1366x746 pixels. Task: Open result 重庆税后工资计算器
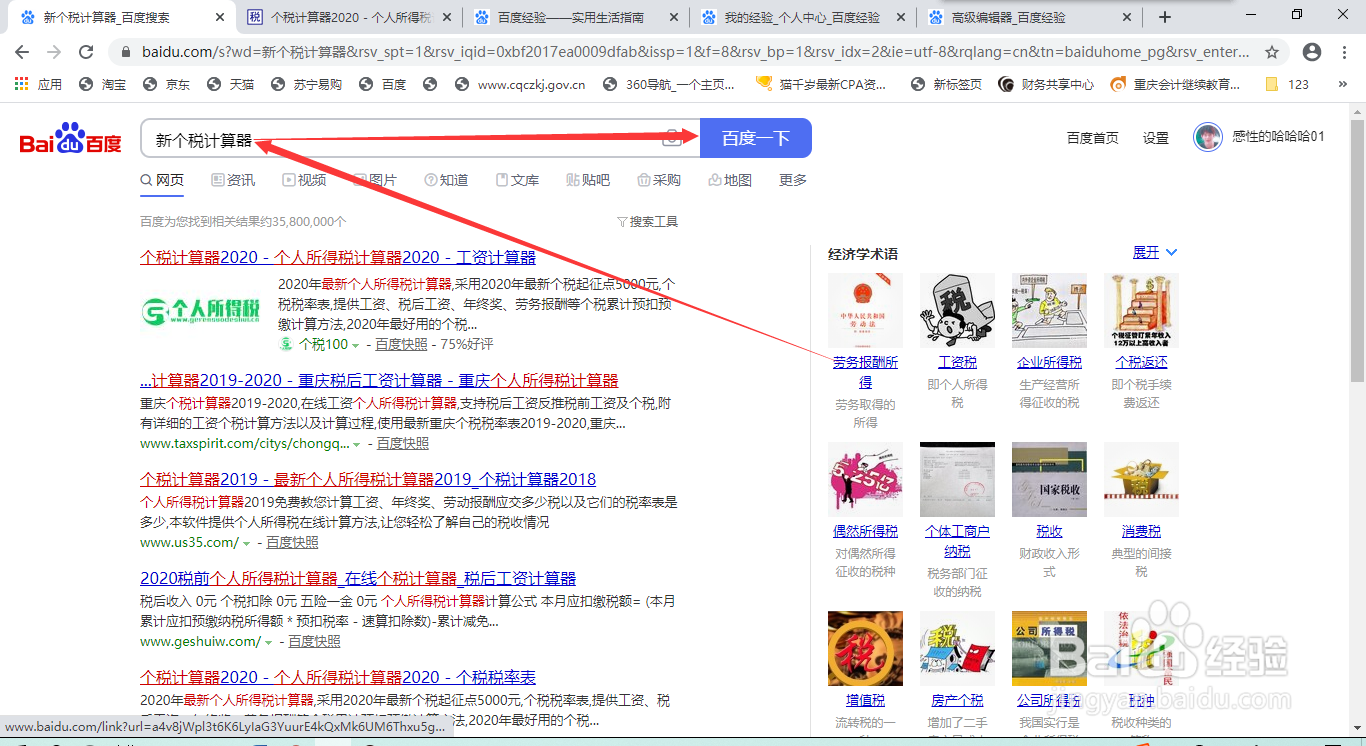(x=379, y=380)
